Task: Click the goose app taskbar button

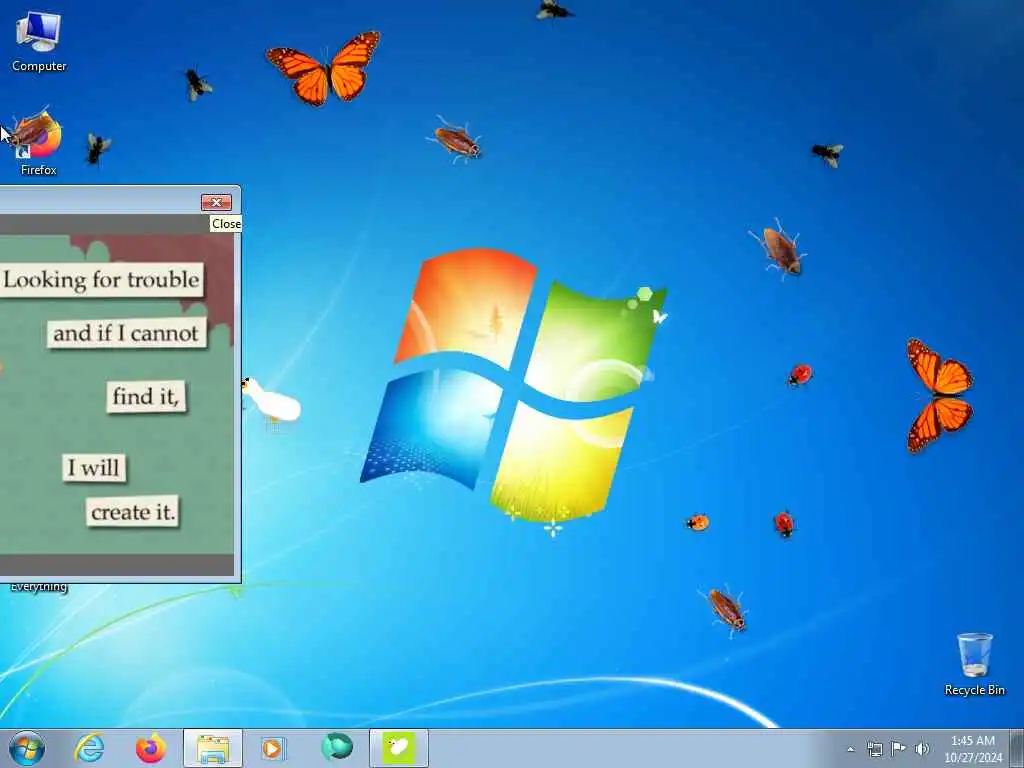Action: click(x=398, y=748)
